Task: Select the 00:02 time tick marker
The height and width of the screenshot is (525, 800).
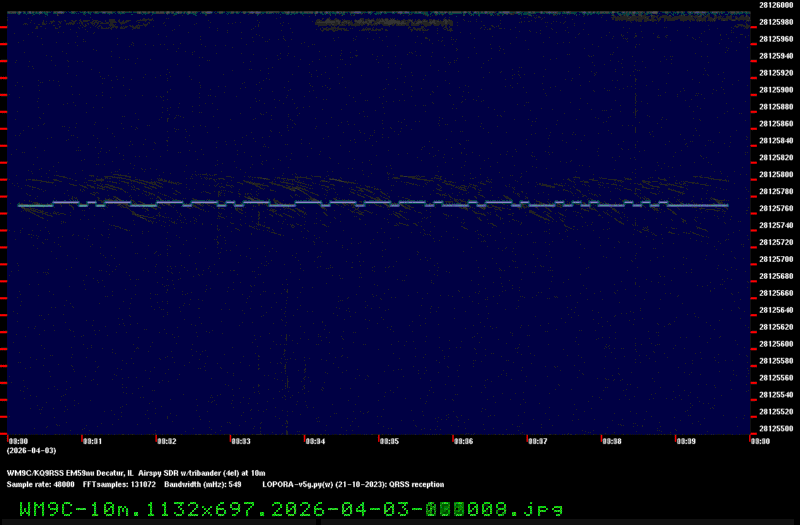Action: click(x=166, y=440)
